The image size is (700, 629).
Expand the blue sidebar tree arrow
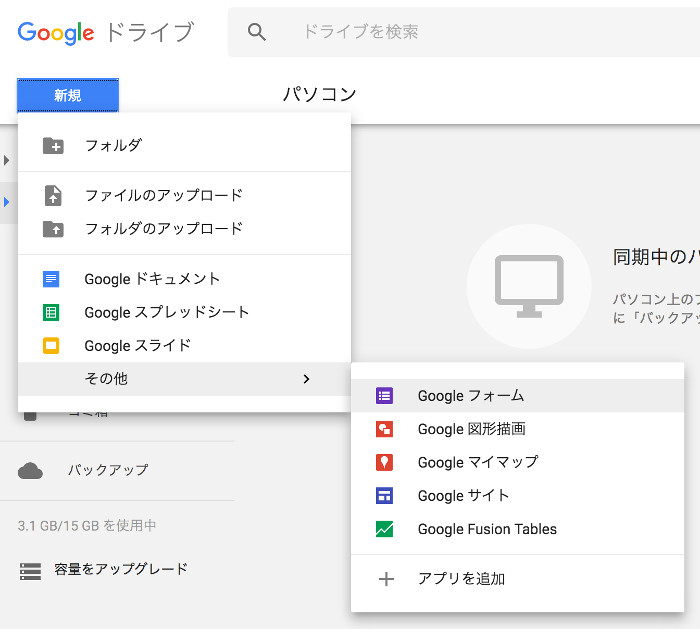tap(6, 202)
